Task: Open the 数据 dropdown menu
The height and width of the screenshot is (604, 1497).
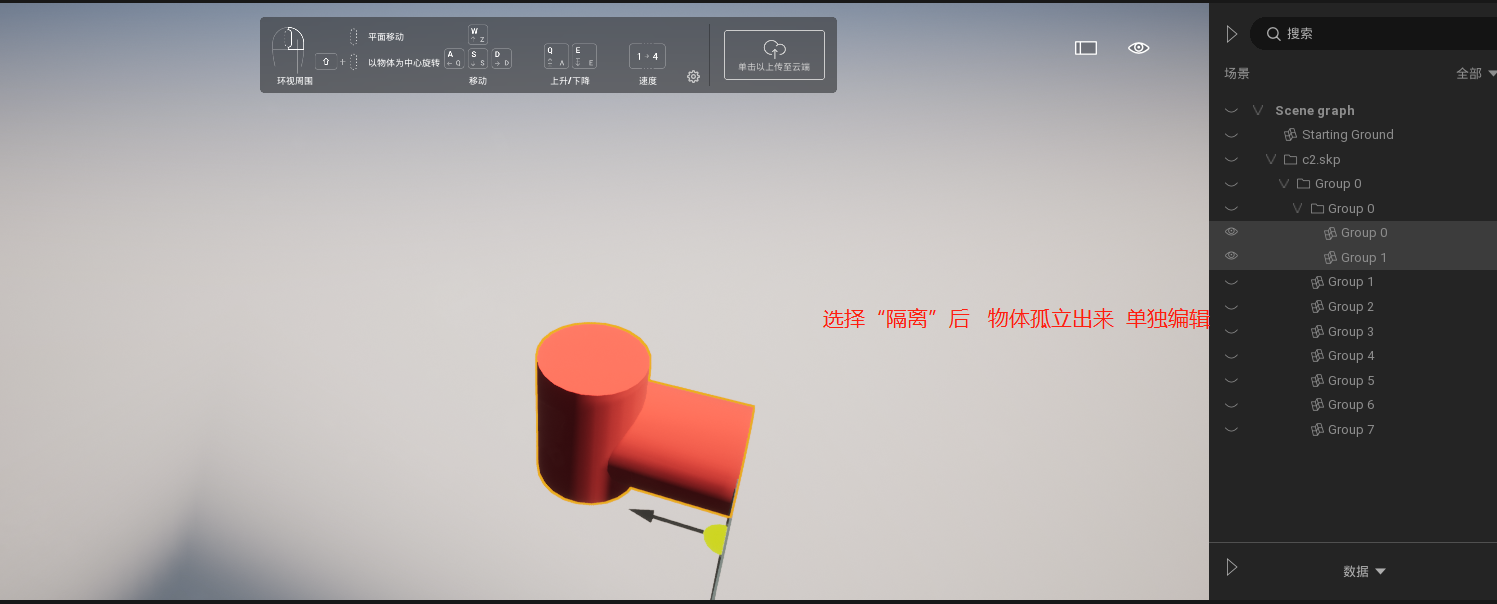Action: point(1364,571)
